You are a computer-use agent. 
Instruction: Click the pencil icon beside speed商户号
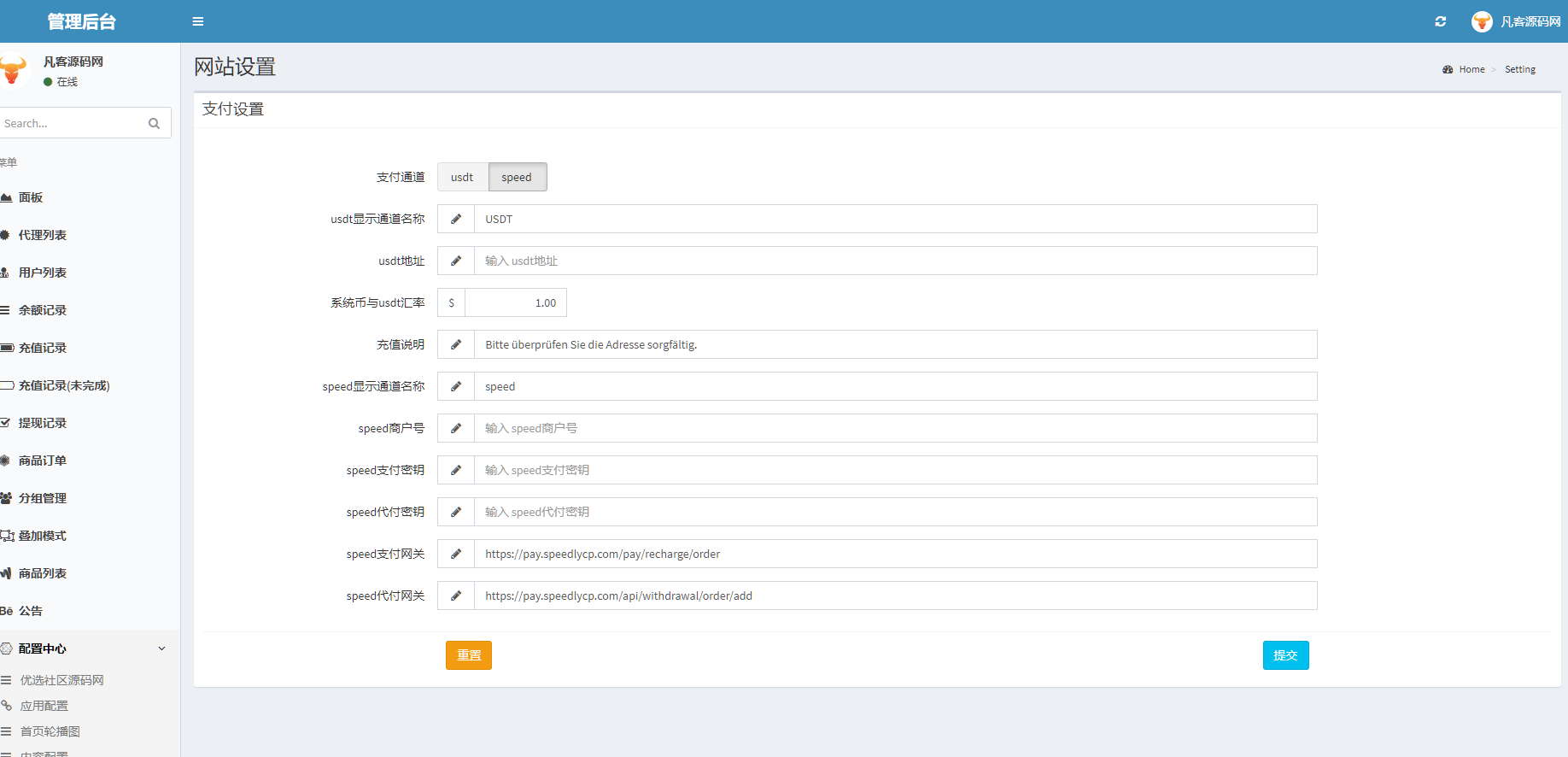[456, 428]
